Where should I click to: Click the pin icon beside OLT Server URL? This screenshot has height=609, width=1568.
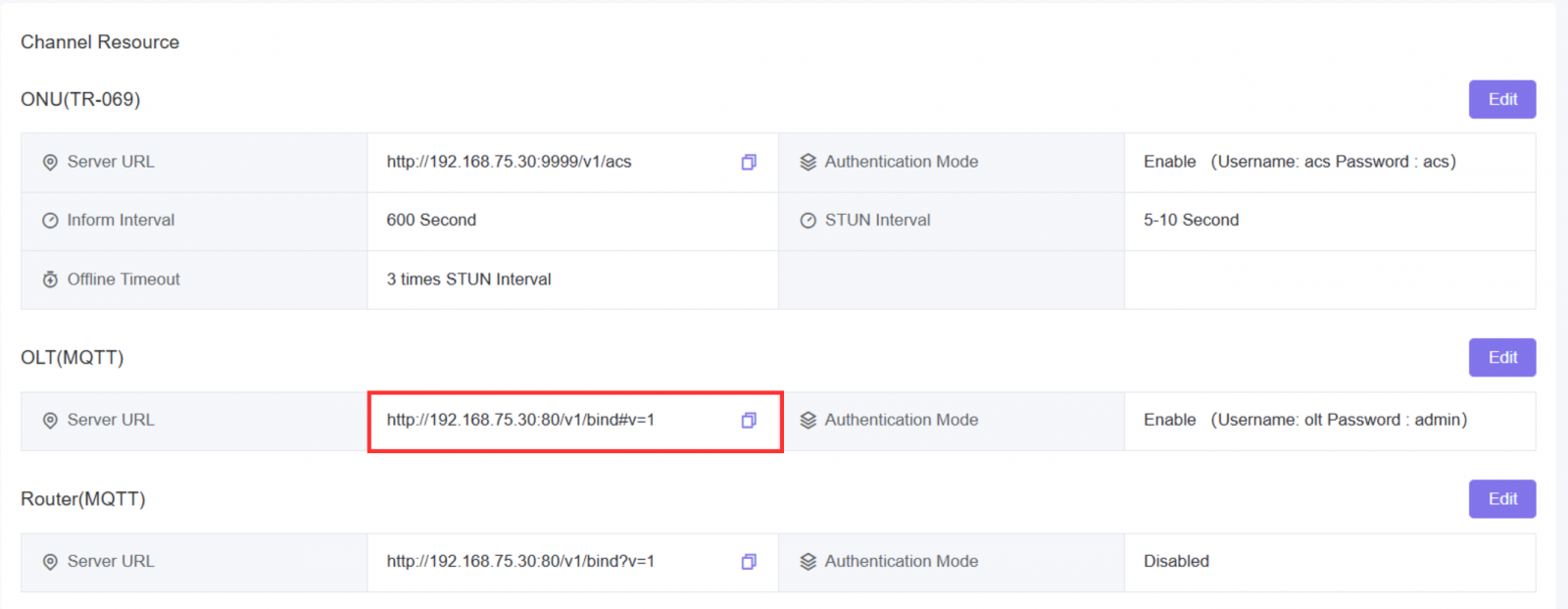point(50,420)
